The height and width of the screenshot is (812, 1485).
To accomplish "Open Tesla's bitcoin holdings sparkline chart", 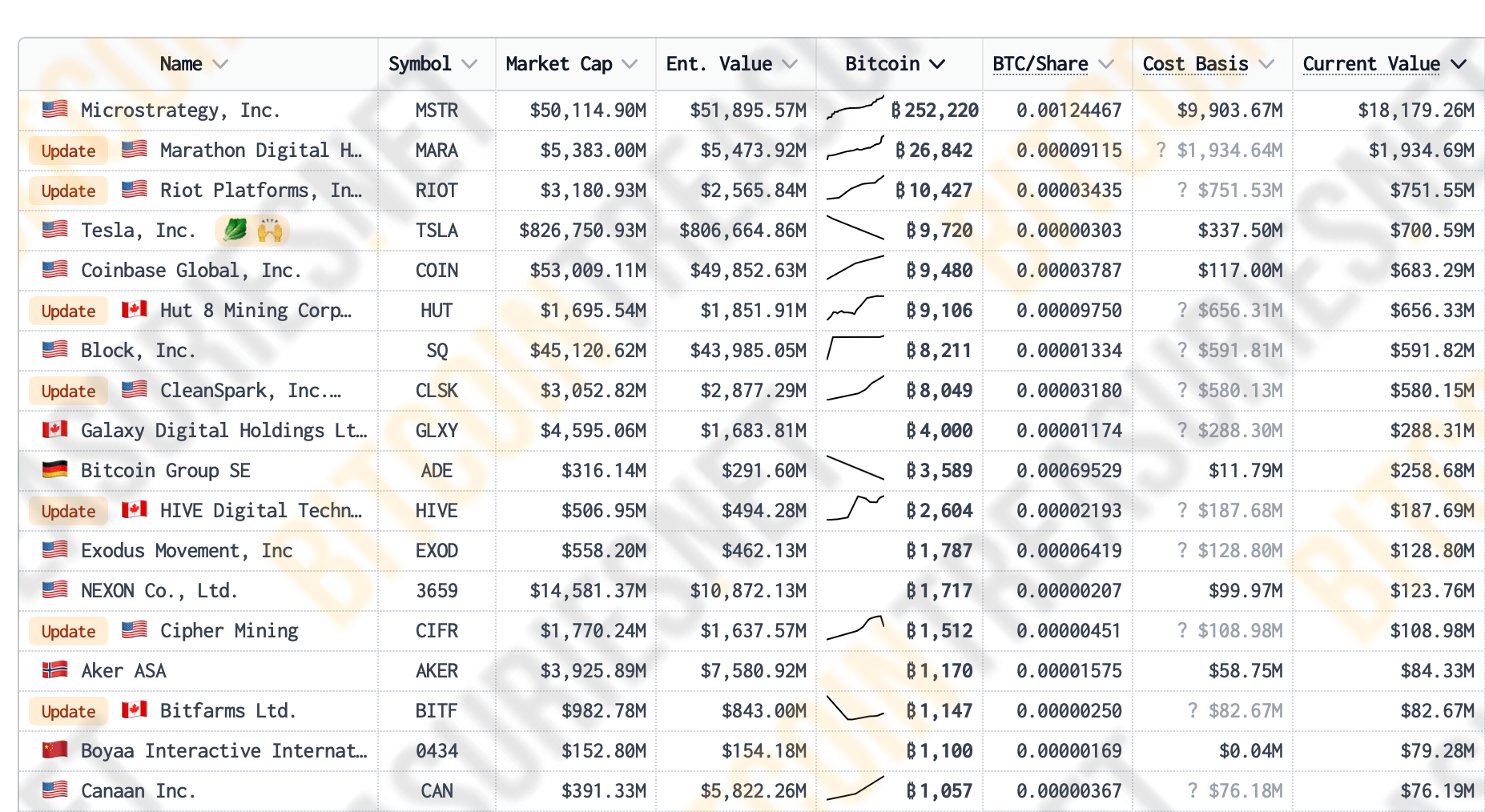I will point(855,228).
